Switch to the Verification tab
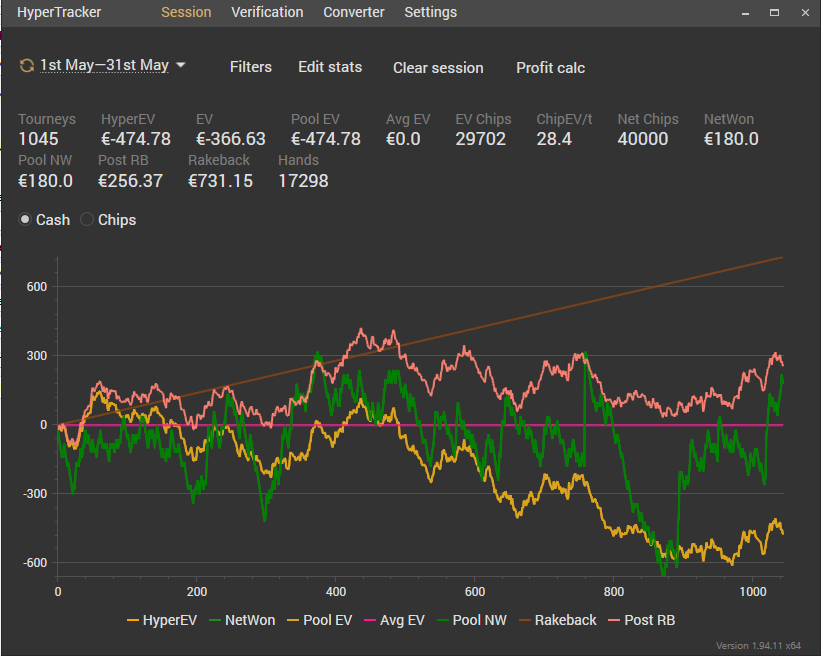The width and height of the screenshot is (821, 656). 267,12
